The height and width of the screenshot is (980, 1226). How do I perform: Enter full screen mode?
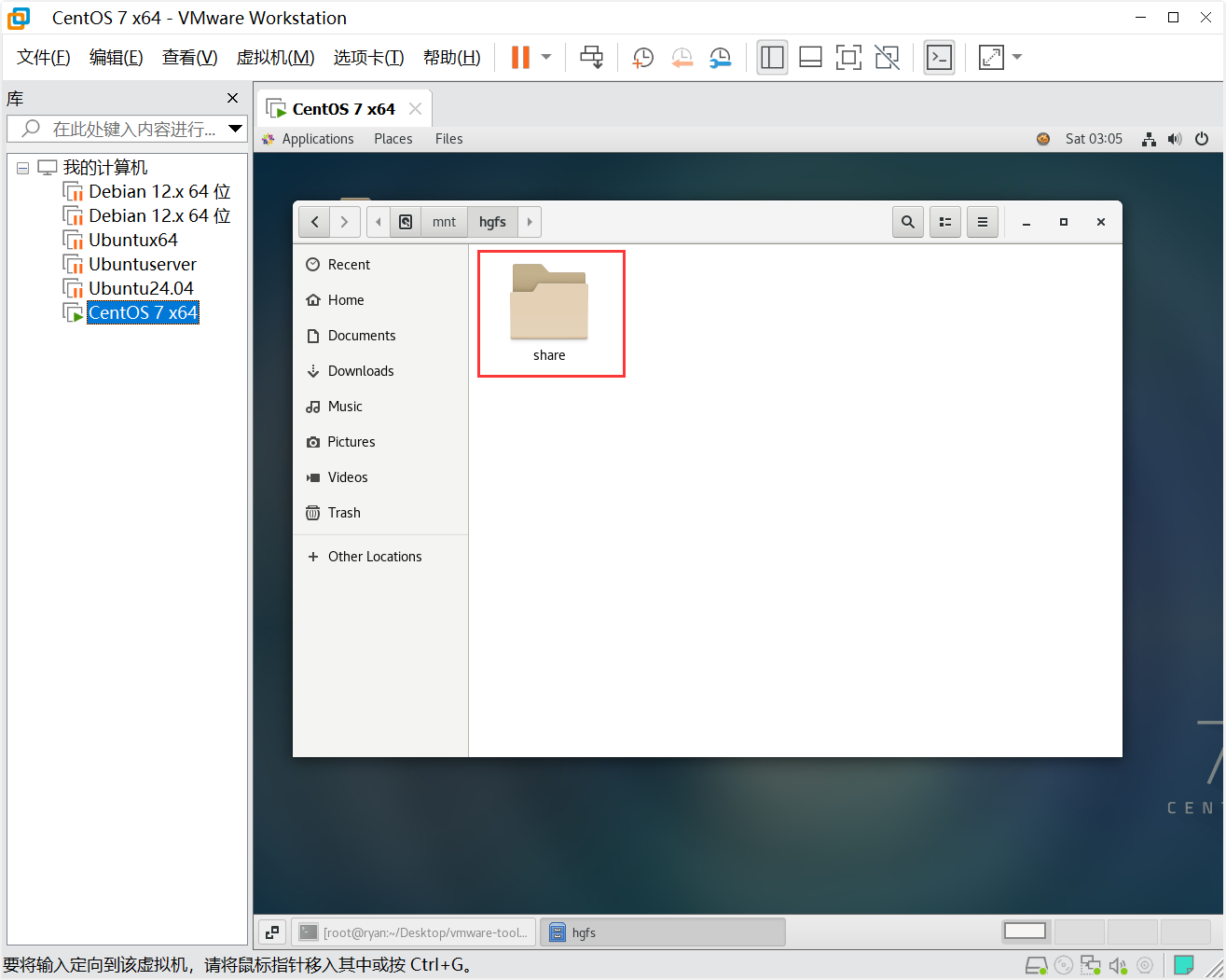coord(848,57)
